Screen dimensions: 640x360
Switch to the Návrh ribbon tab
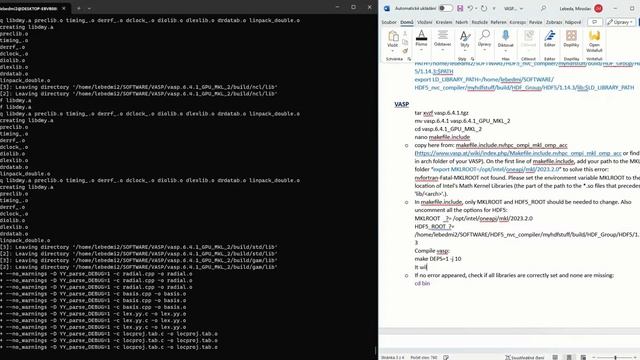[462, 22]
